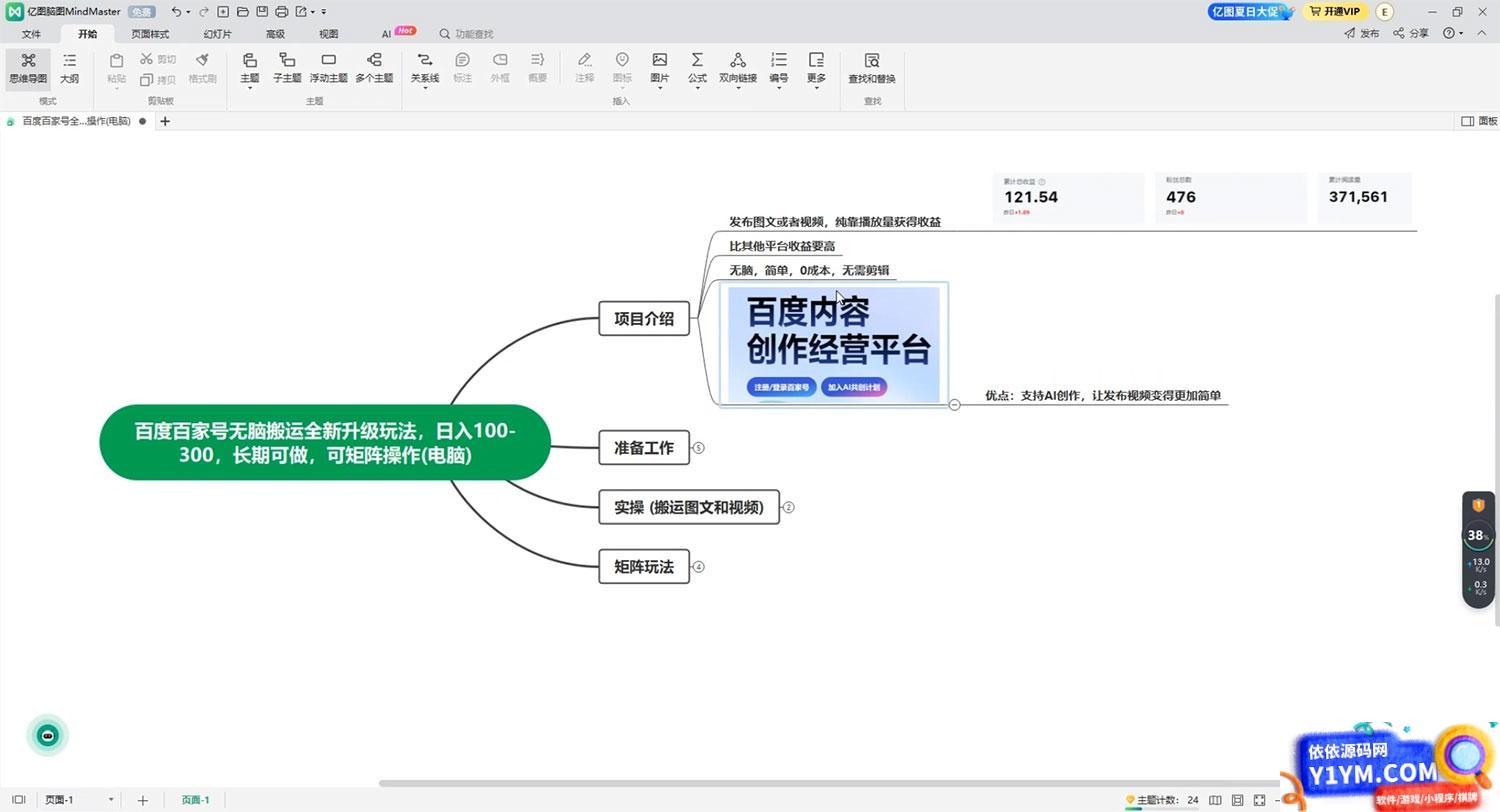
Task: Click the Print icon in title bar
Action: pos(281,12)
